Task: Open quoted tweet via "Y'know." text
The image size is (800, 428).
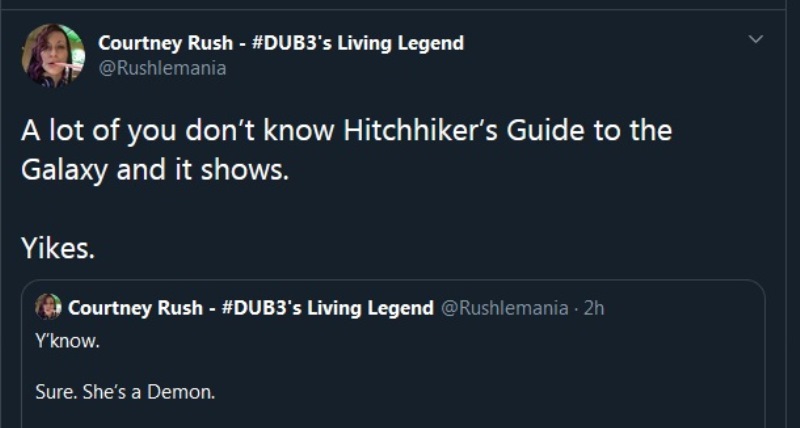Action: pos(67,341)
